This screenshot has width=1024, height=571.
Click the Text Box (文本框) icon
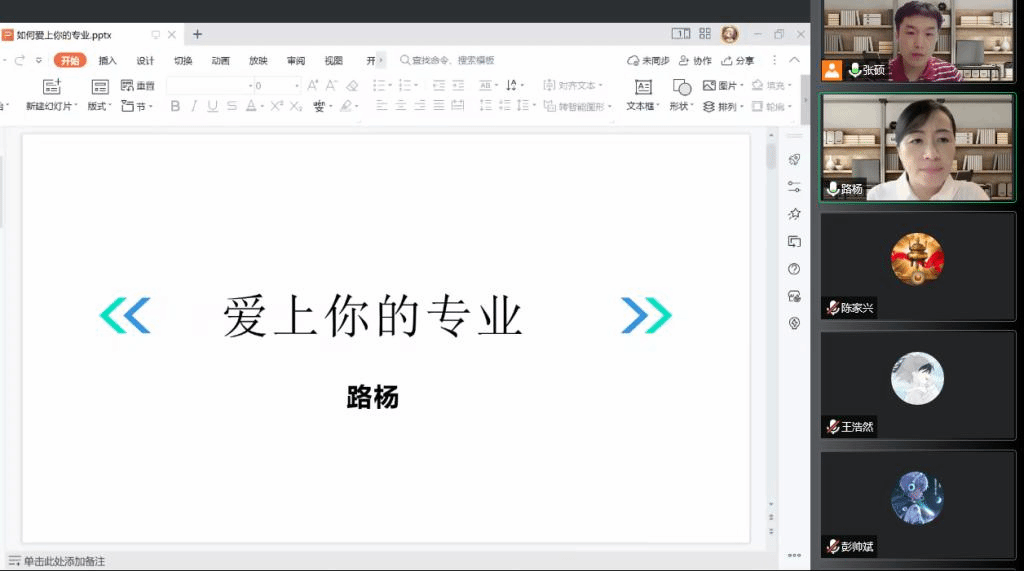pyautogui.click(x=643, y=87)
